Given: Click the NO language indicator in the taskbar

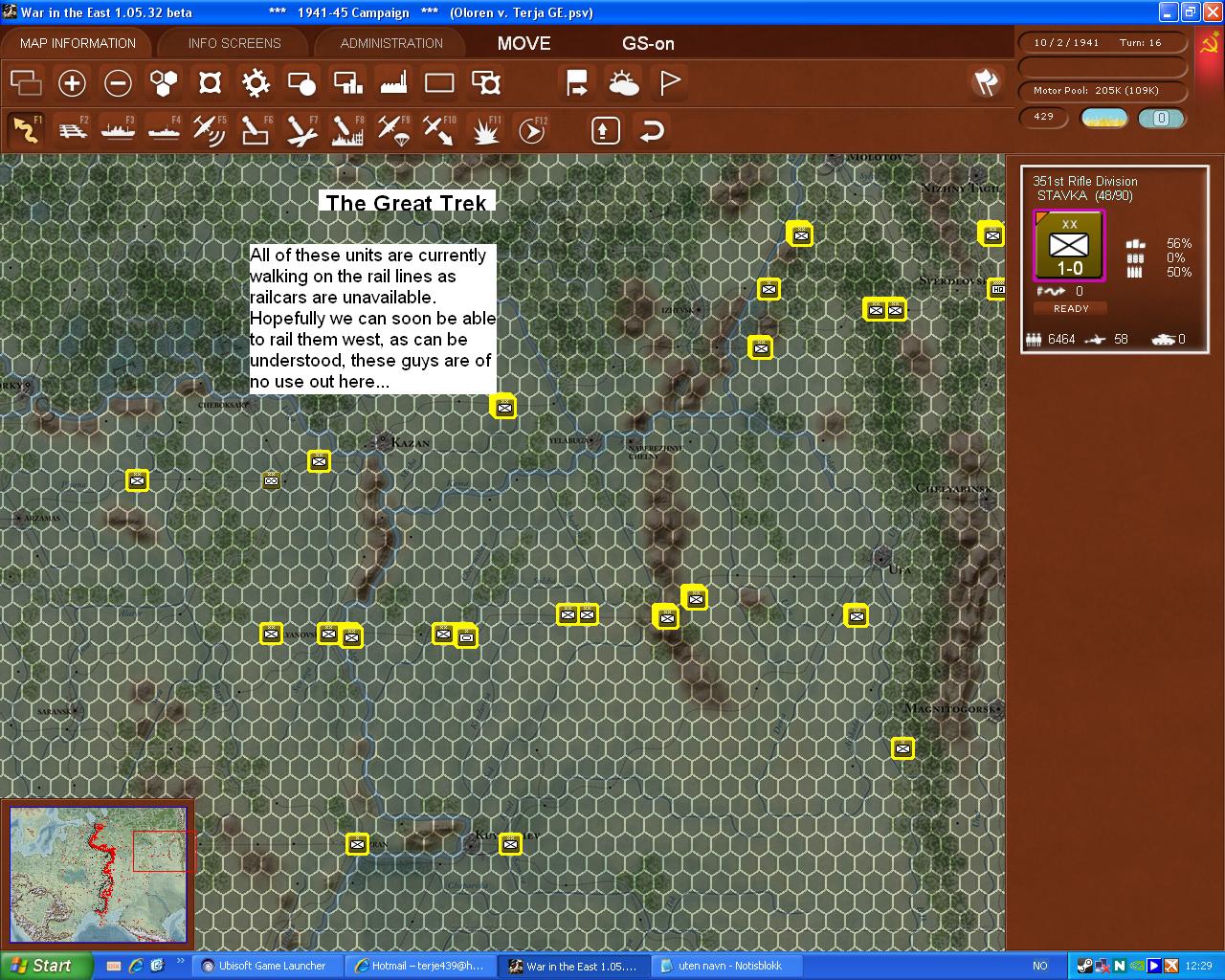Looking at the screenshot, I should pos(1040,966).
